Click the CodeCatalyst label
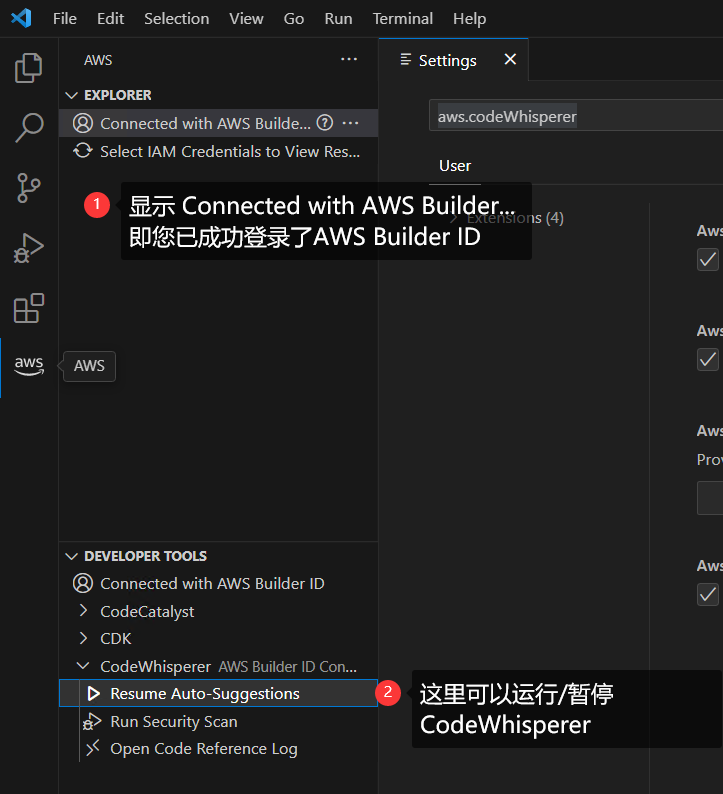Screen dimensions: 723x794 tap(147, 612)
